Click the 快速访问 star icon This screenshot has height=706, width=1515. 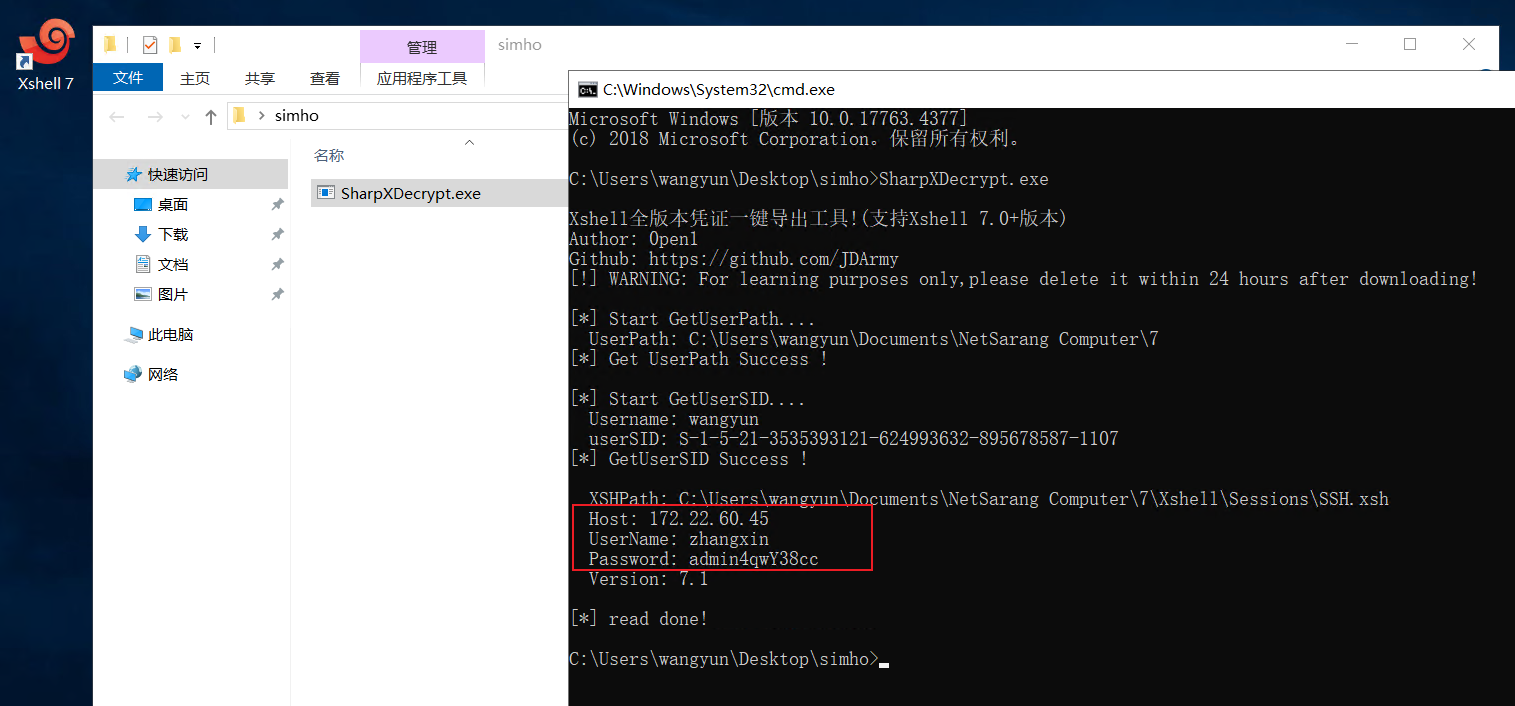point(133,174)
